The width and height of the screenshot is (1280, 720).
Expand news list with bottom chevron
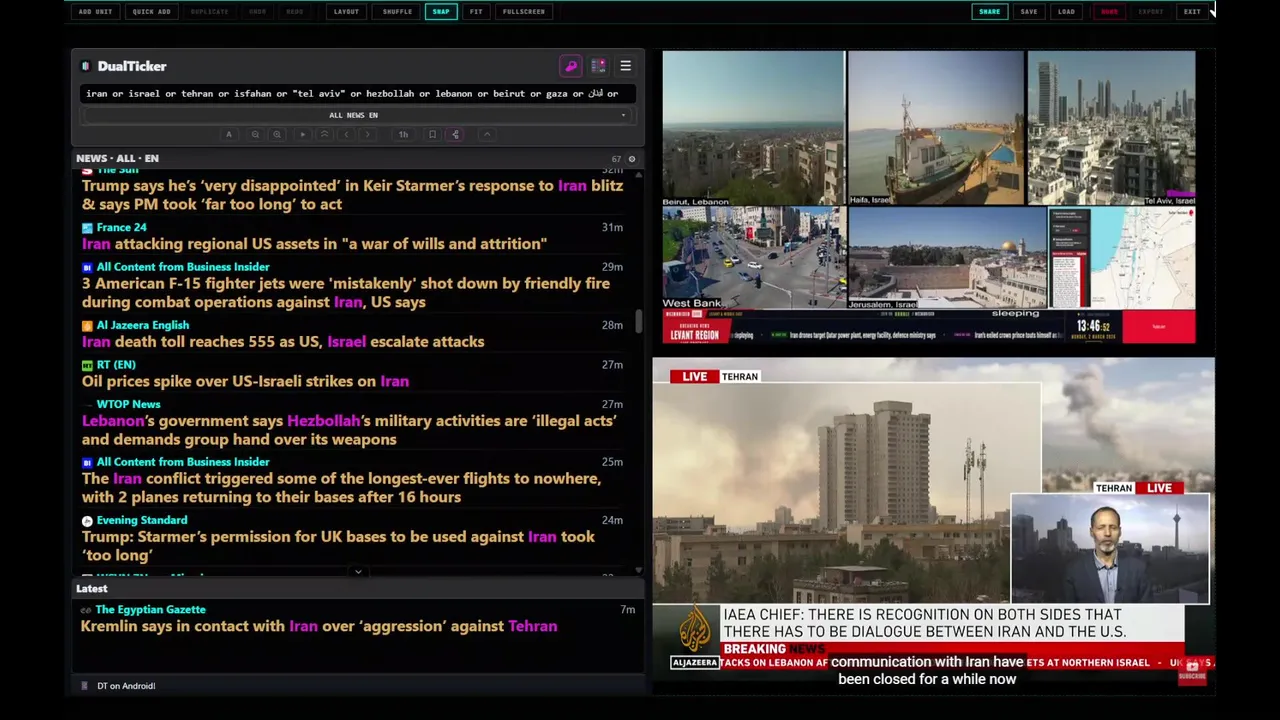[358, 572]
